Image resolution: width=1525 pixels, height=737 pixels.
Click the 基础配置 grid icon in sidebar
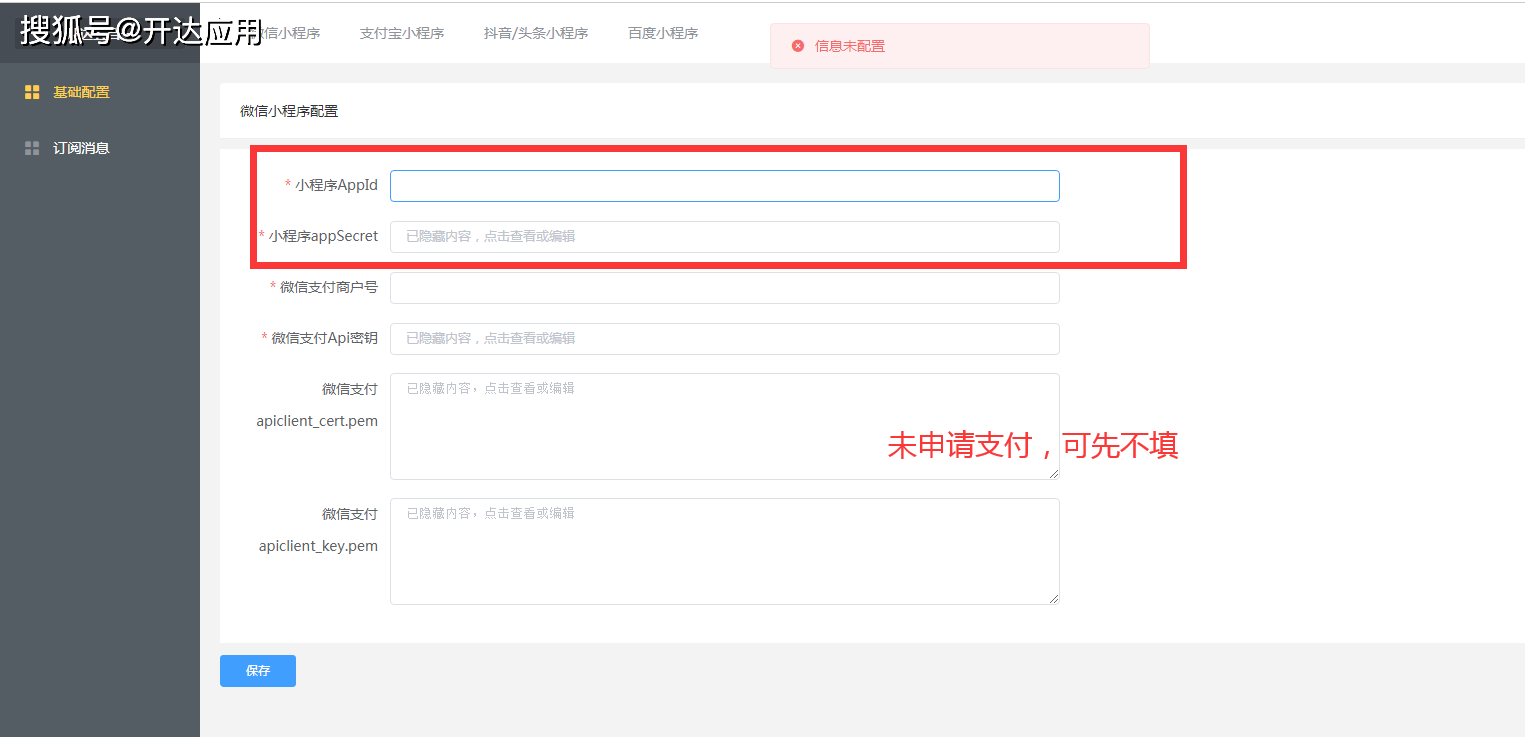coord(32,92)
